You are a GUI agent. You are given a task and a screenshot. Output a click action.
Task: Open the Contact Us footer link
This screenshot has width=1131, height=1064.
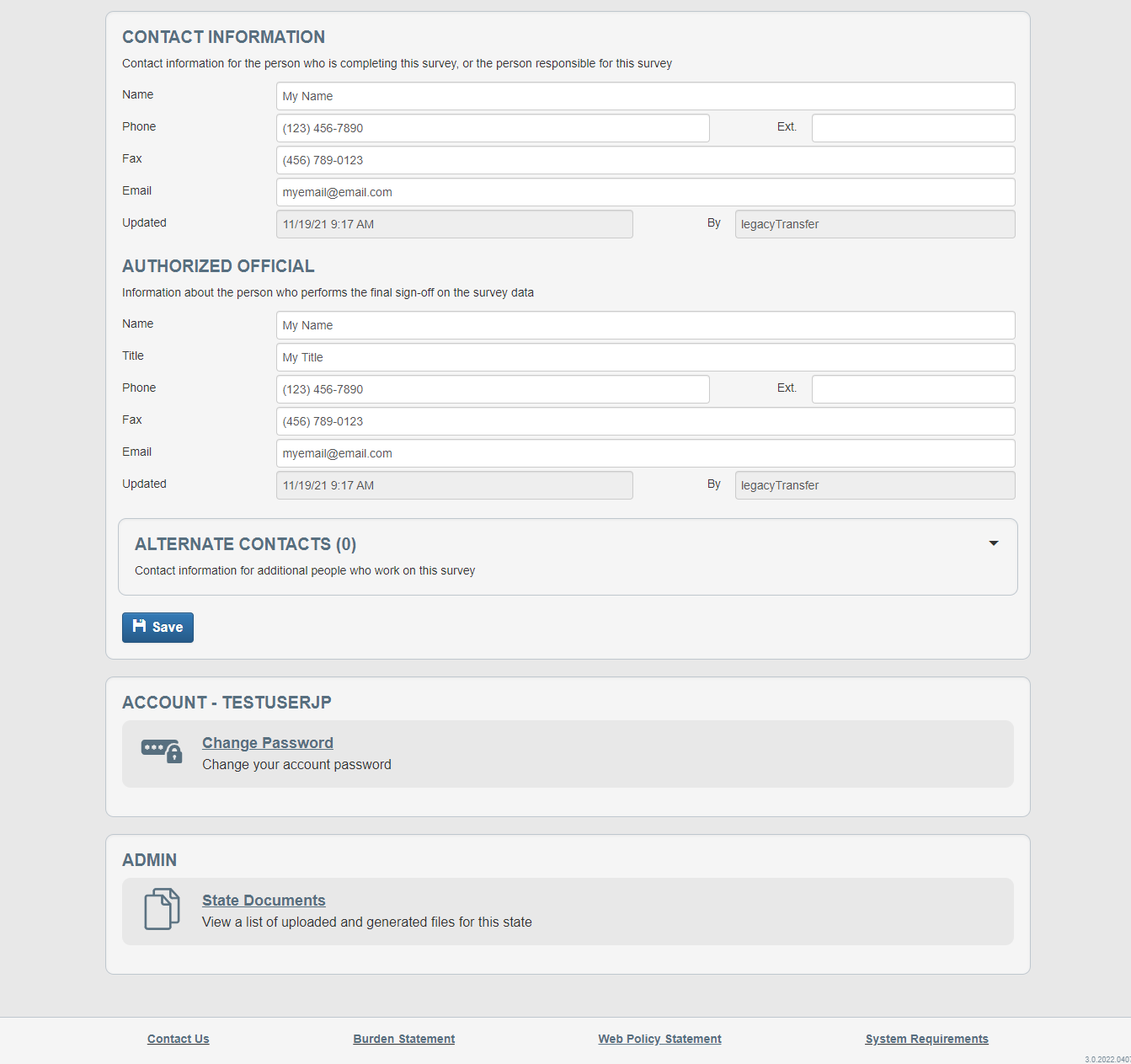179,1039
